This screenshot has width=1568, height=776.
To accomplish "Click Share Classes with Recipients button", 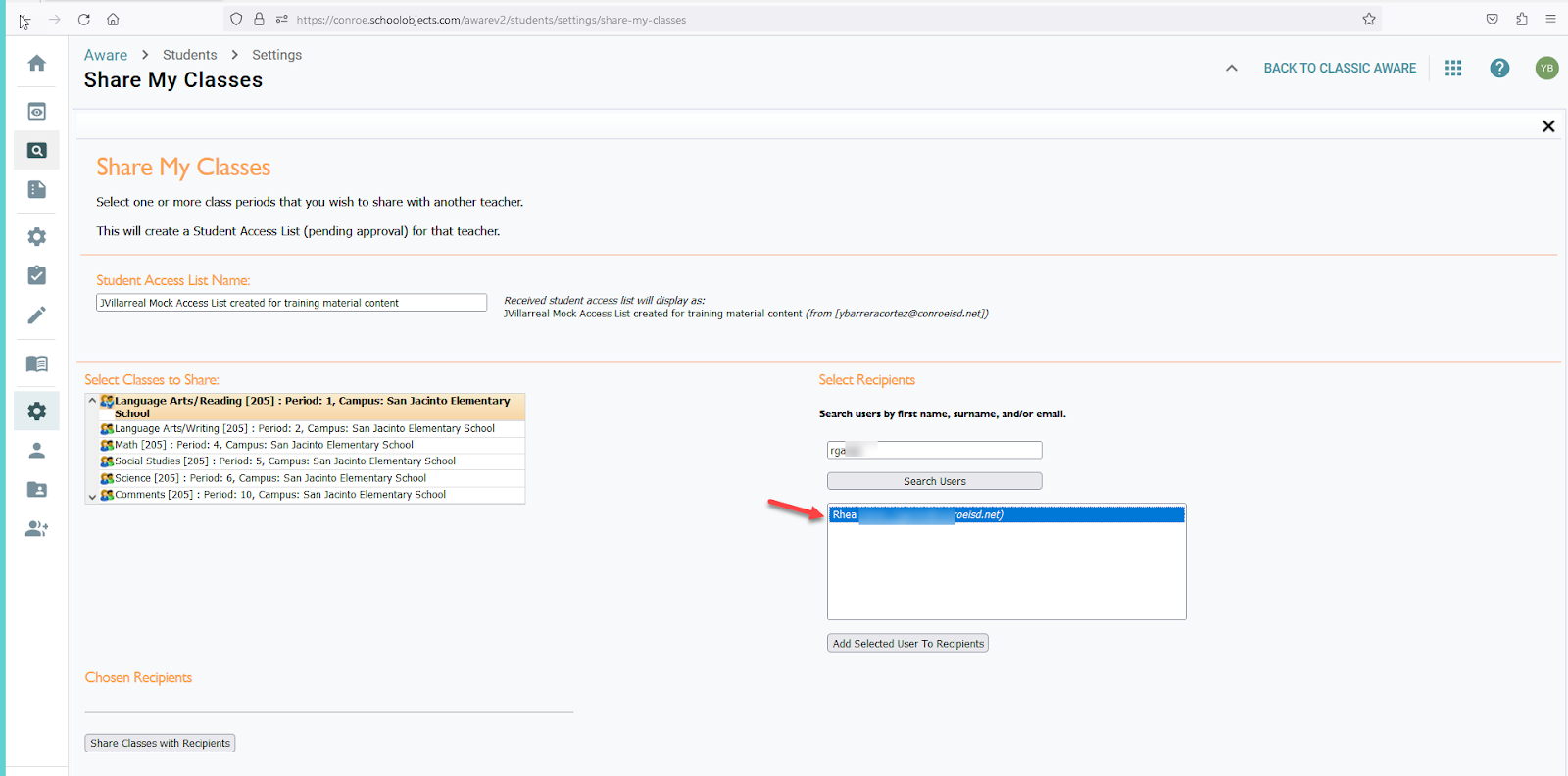I will 160,744.
